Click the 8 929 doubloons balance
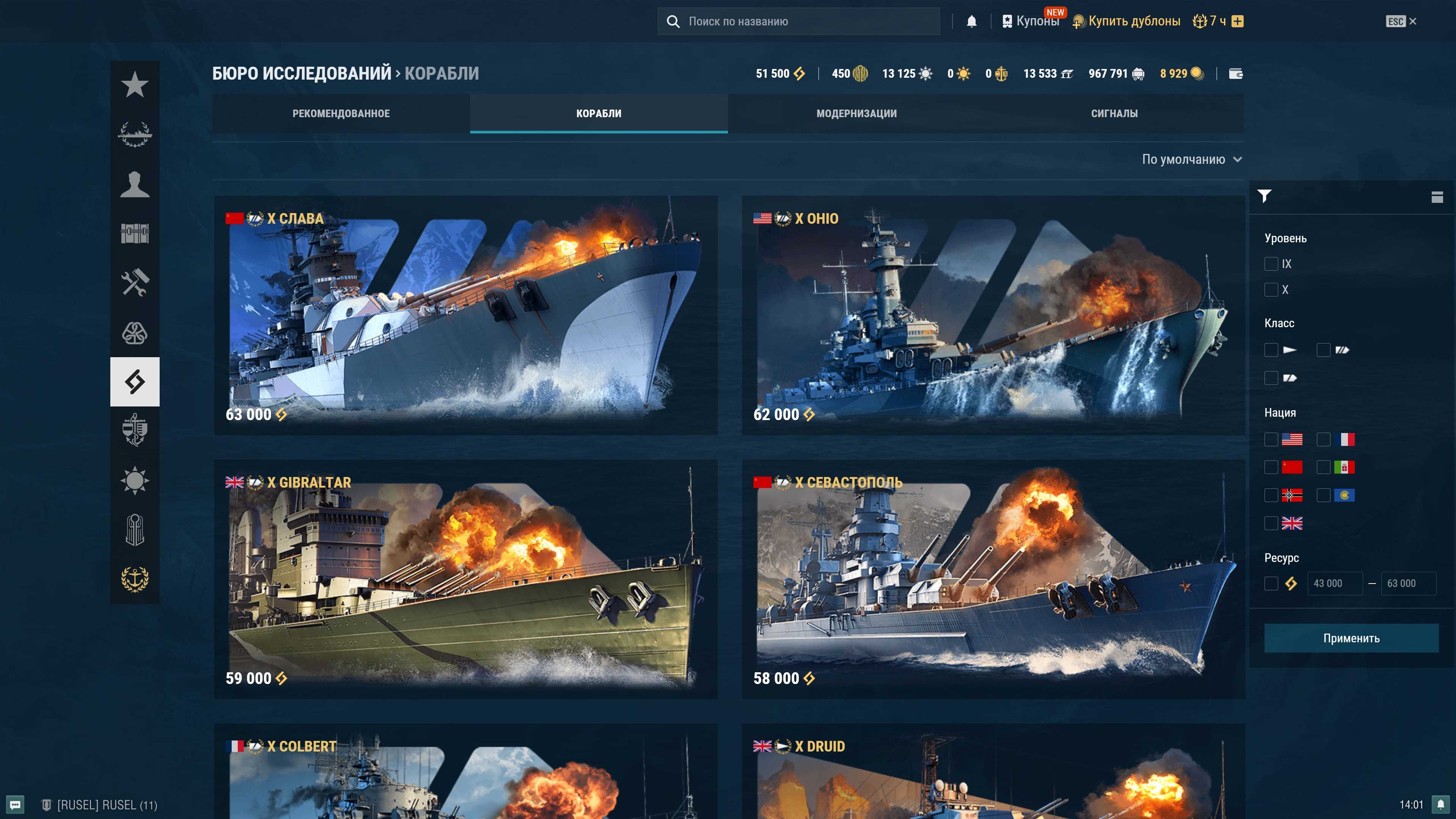Screen dimensions: 1456x819 click(1181, 74)
